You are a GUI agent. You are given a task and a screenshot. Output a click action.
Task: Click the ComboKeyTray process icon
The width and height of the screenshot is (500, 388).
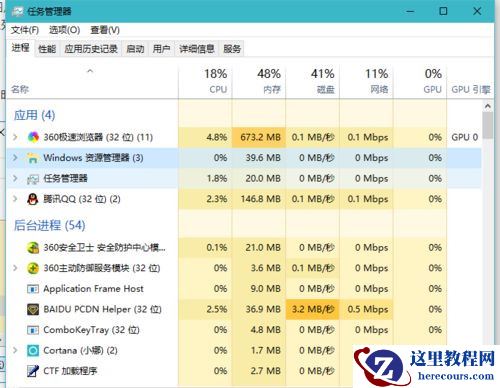[33, 330]
